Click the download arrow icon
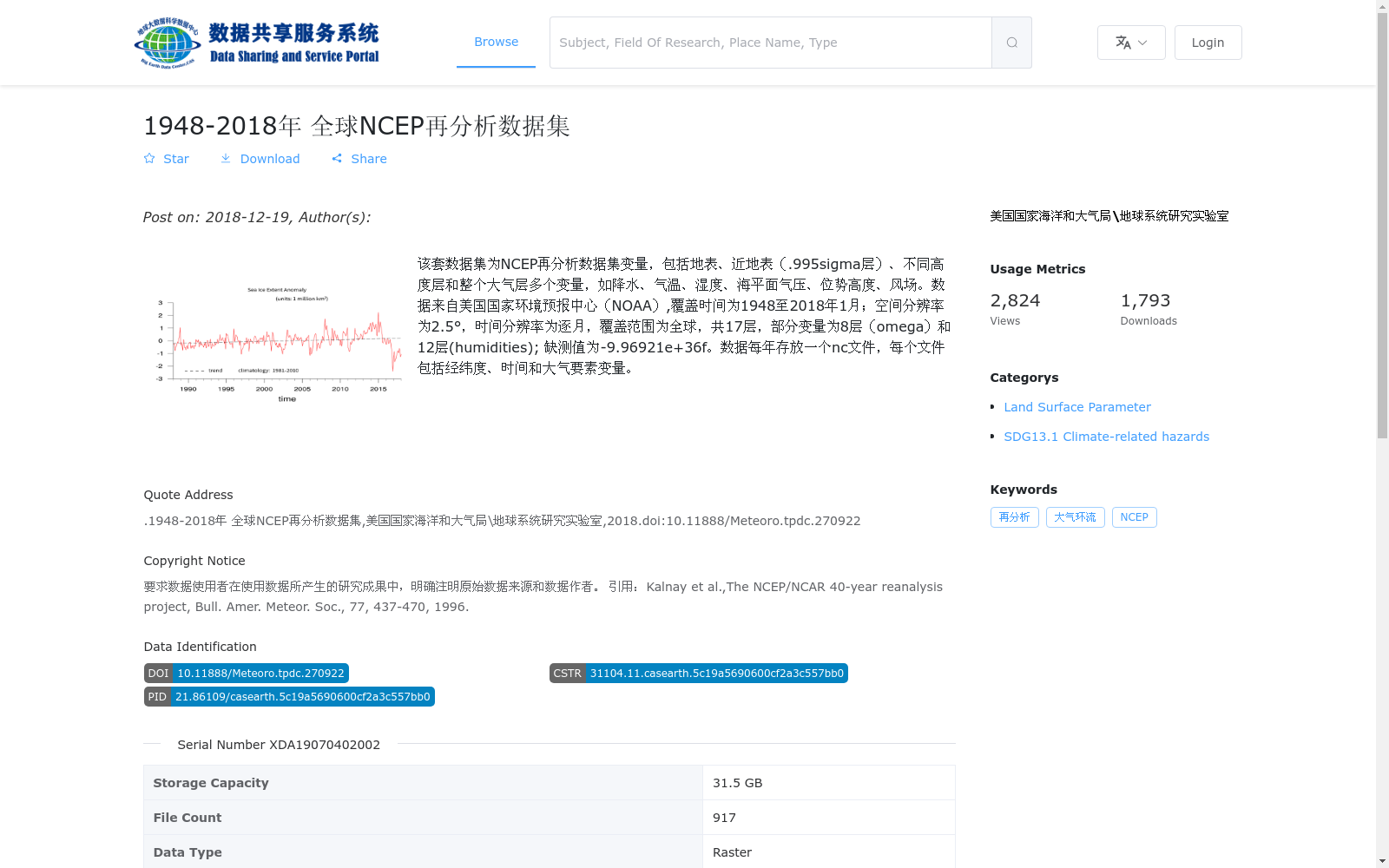Screen dimensions: 1389x868 point(226,159)
